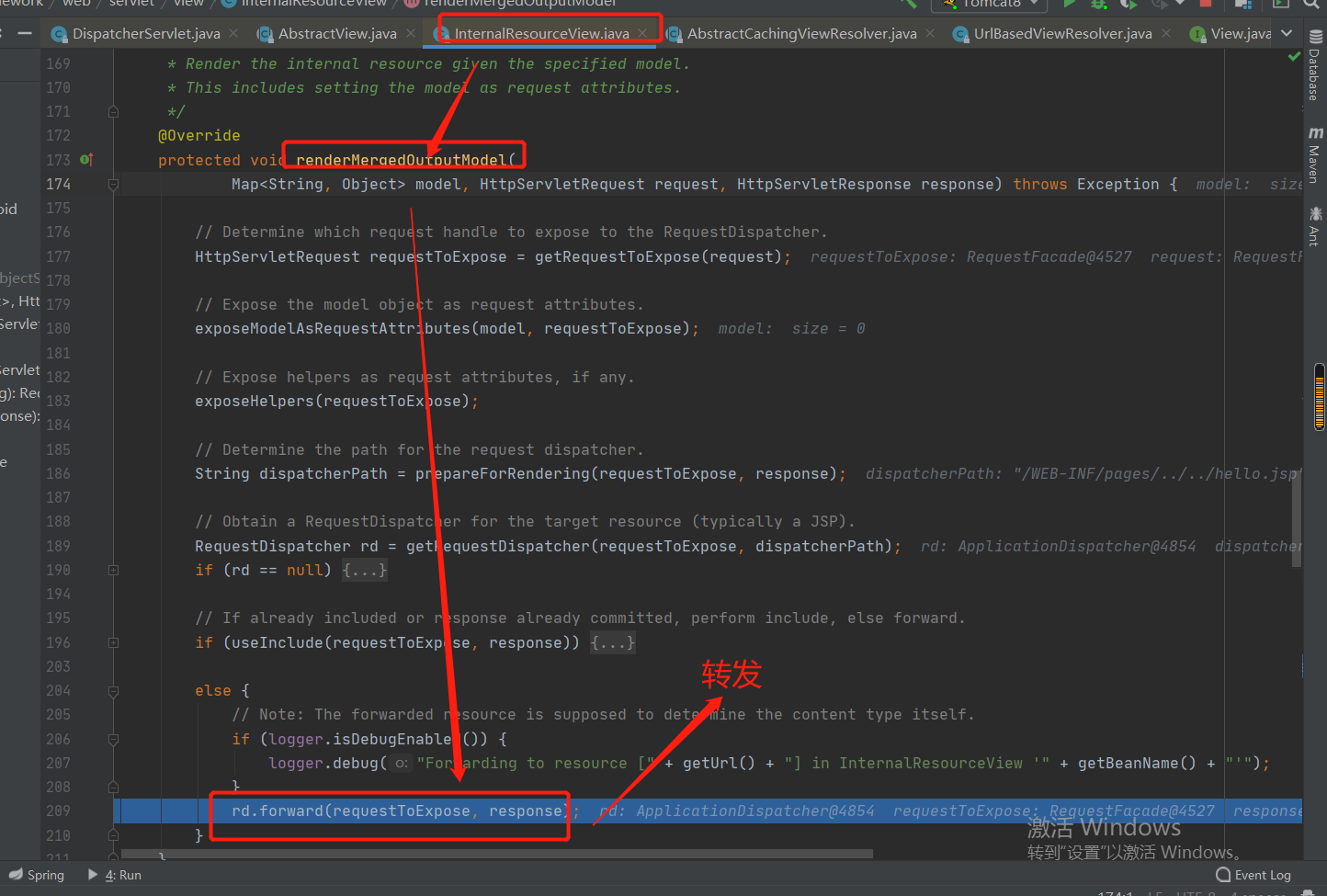This screenshot has height=896, width=1327.
Task: Click the InternalResourceView breadcrumb
Action: coord(305,4)
